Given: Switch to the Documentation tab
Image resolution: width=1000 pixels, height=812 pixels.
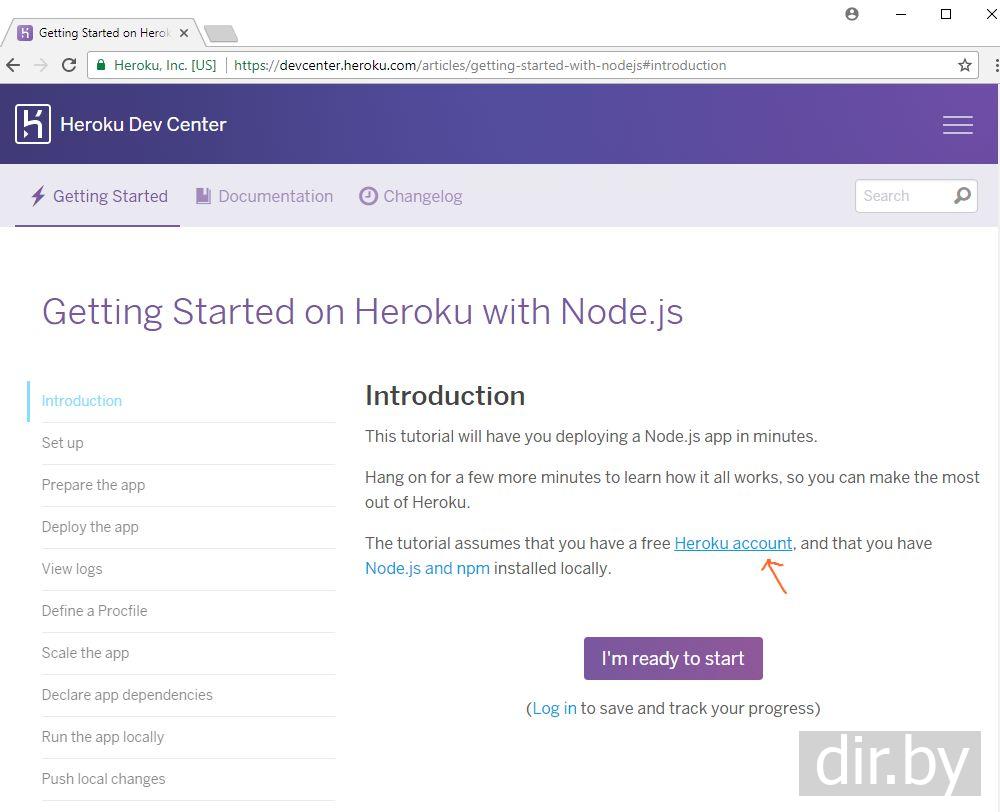Looking at the screenshot, I should point(264,196).
